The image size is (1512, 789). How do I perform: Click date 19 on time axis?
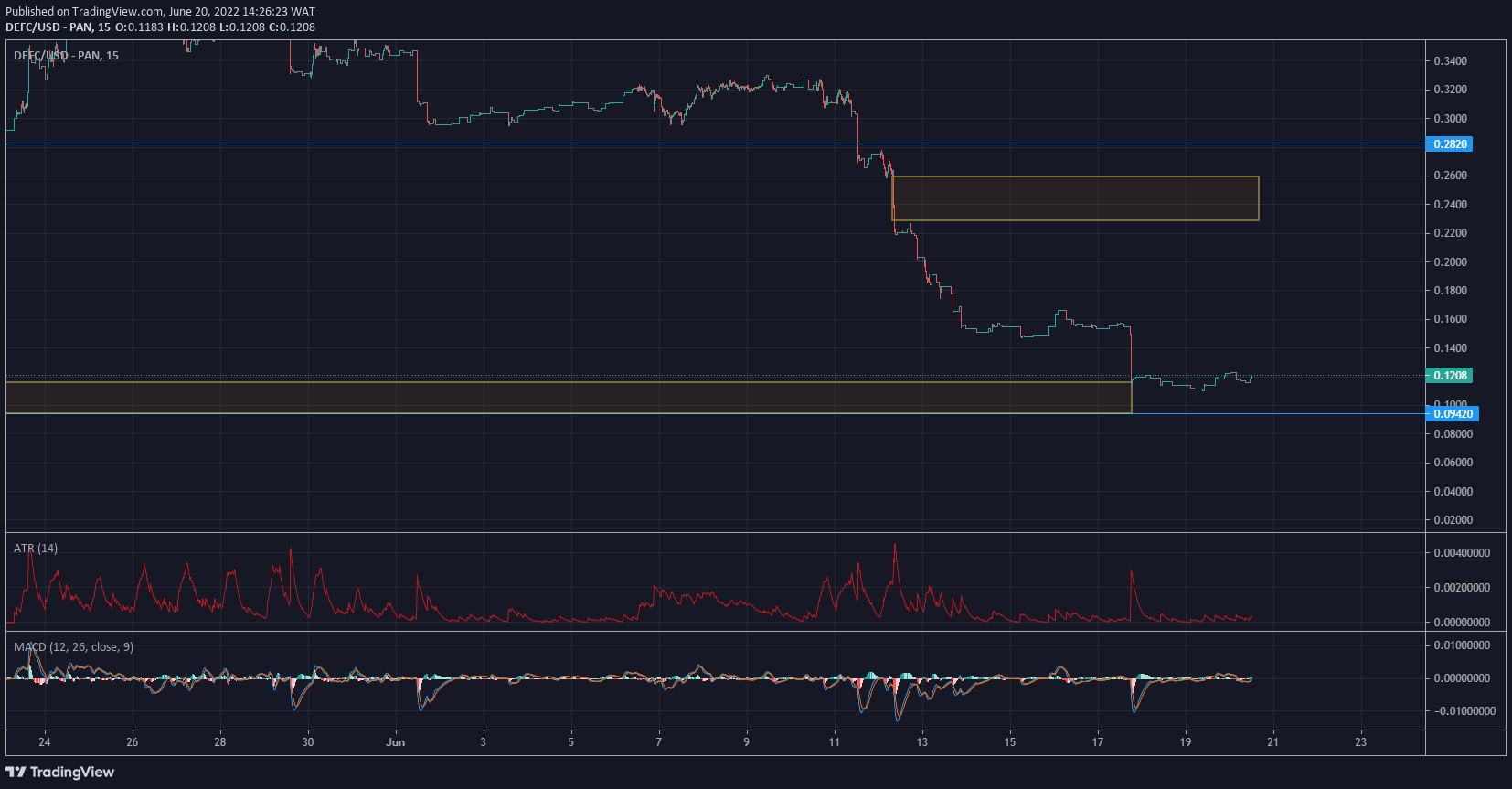[1186, 742]
